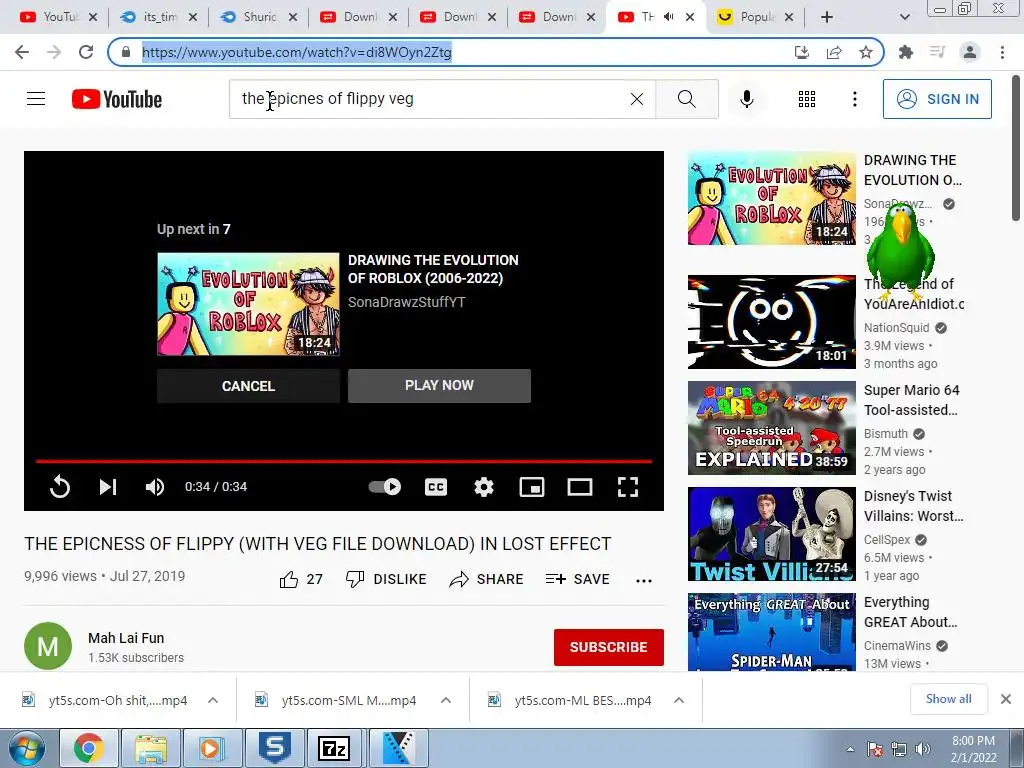Click the share page icon in address bar
This screenshot has width=1024, height=768.
834,52
